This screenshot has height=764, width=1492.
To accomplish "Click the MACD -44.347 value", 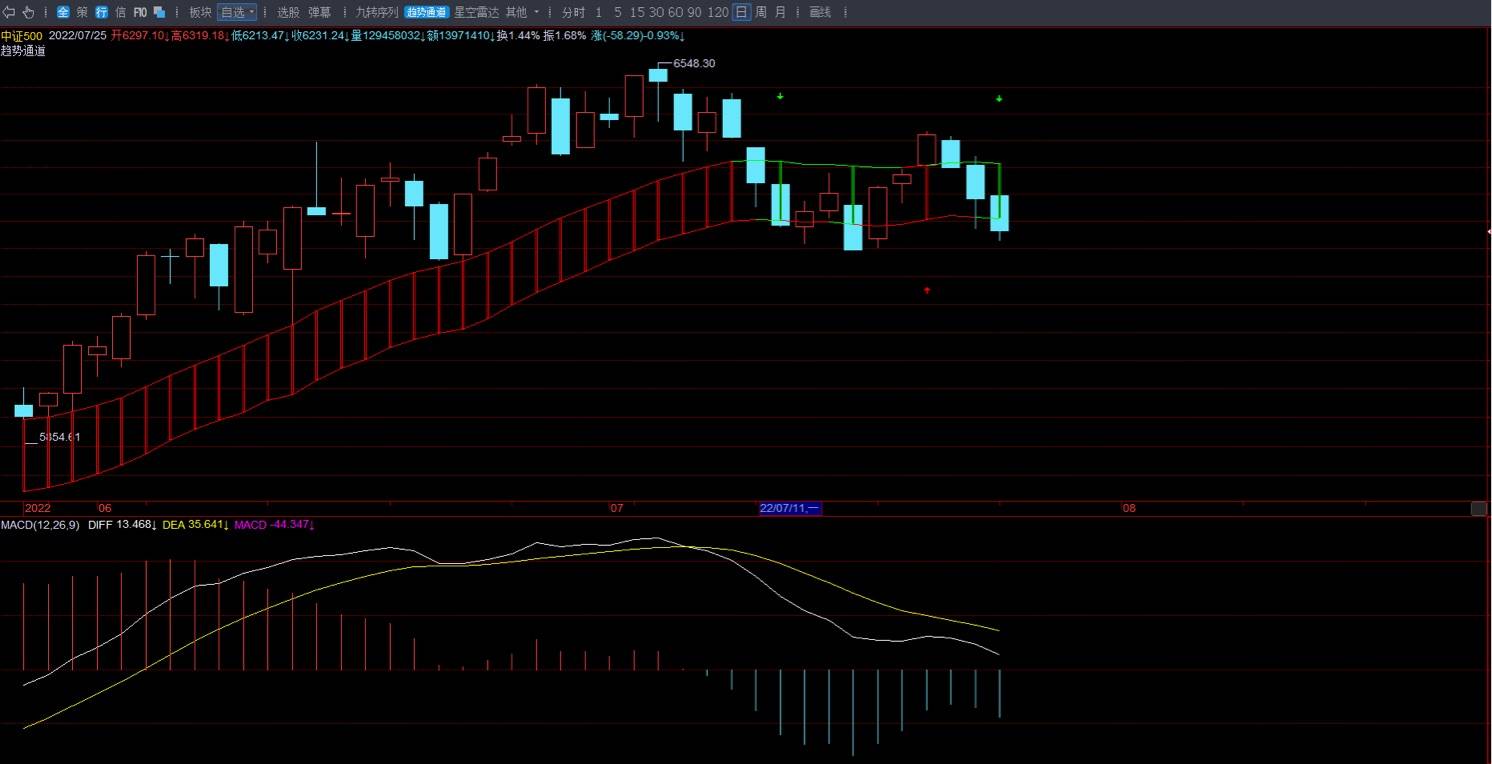I will pos(275,524).
